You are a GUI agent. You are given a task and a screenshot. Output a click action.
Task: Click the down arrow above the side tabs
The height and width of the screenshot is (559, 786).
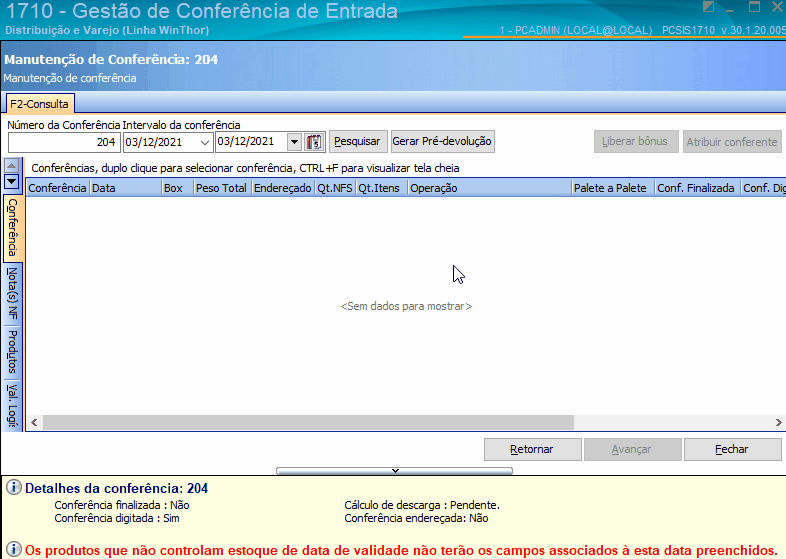click(x=12, y=181)
